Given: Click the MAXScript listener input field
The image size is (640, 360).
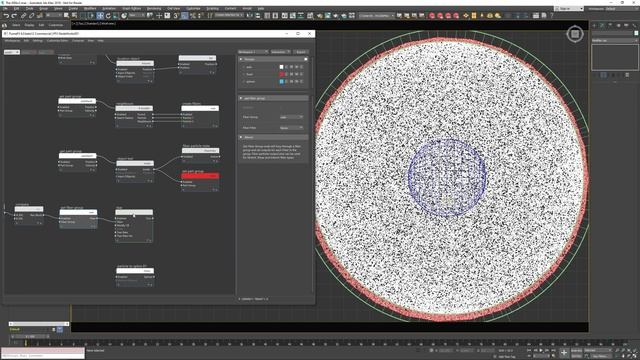Looking at the screenshot, I should pos(43,356).
